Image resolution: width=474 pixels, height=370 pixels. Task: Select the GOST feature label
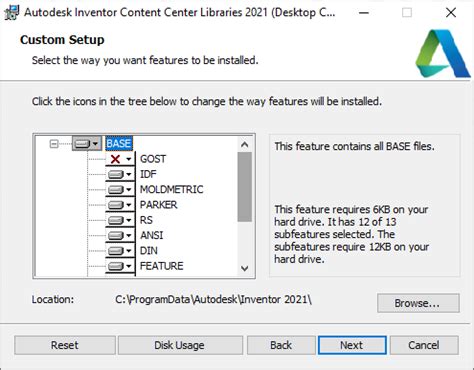tap(153, 159)
